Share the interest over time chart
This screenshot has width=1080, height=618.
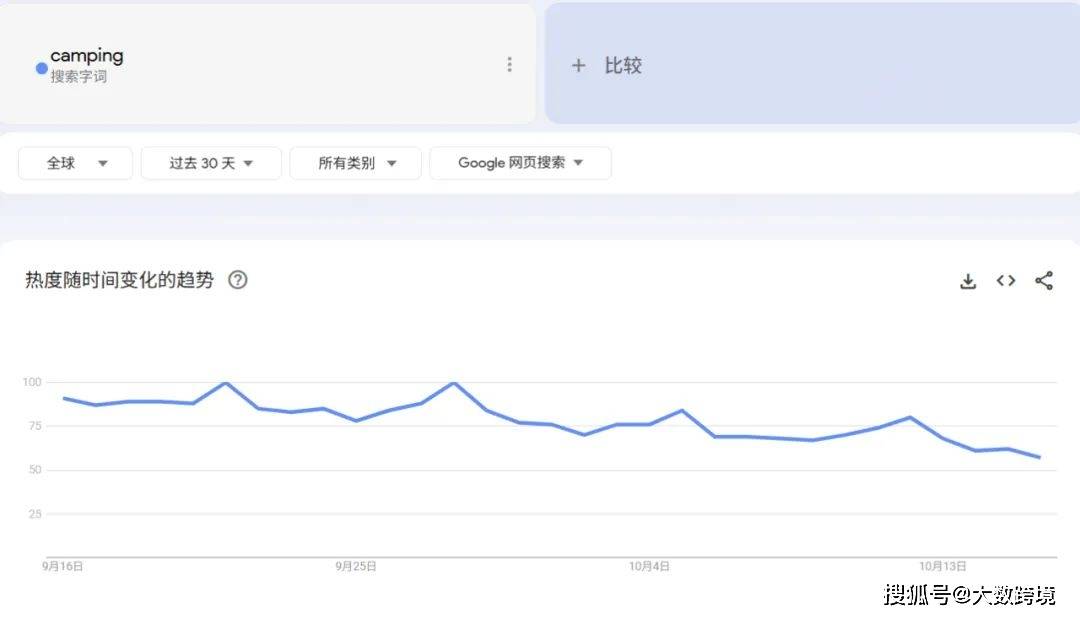pos(1044,281)
